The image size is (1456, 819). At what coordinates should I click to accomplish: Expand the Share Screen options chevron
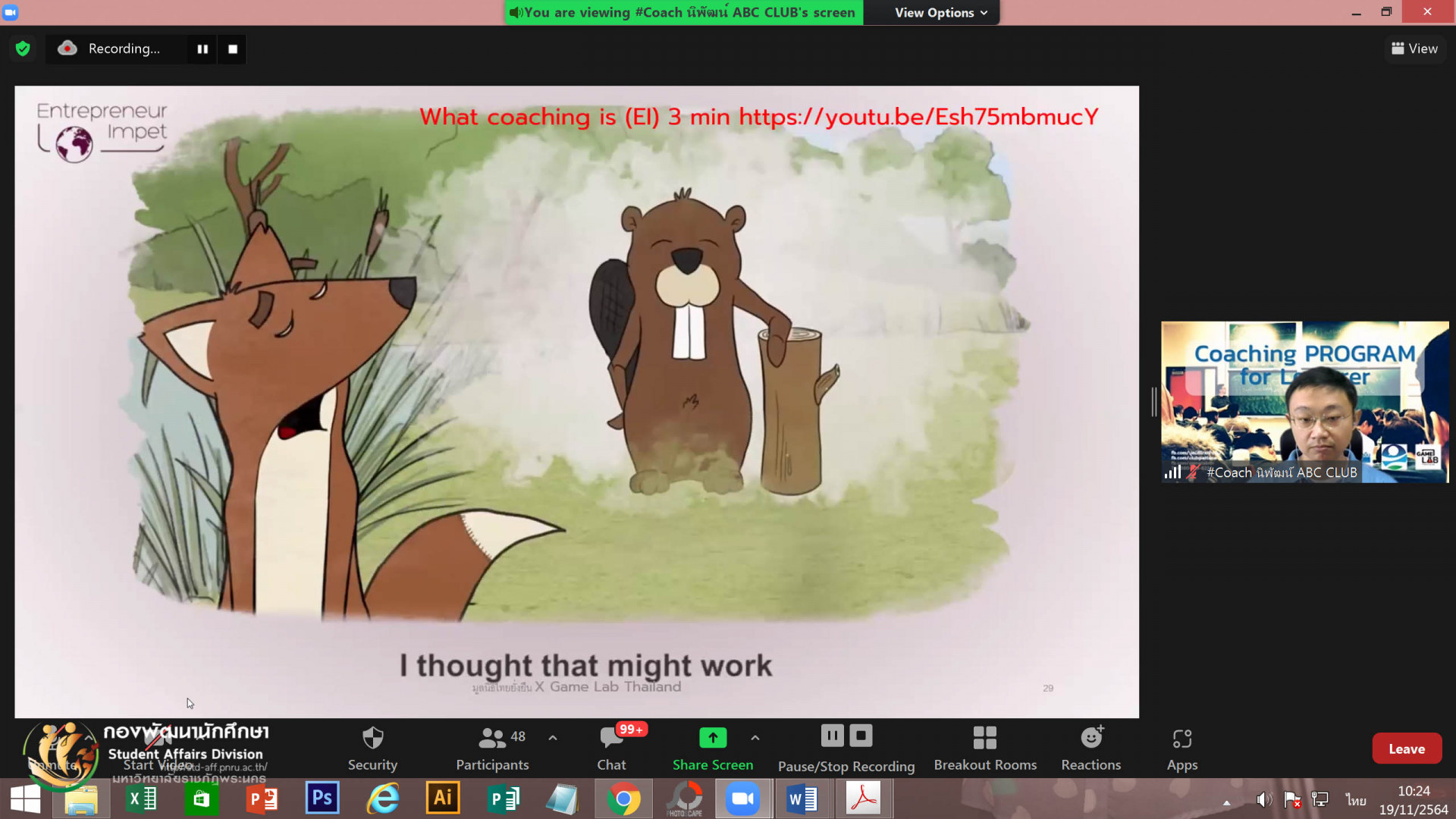[x=755, y=738]
